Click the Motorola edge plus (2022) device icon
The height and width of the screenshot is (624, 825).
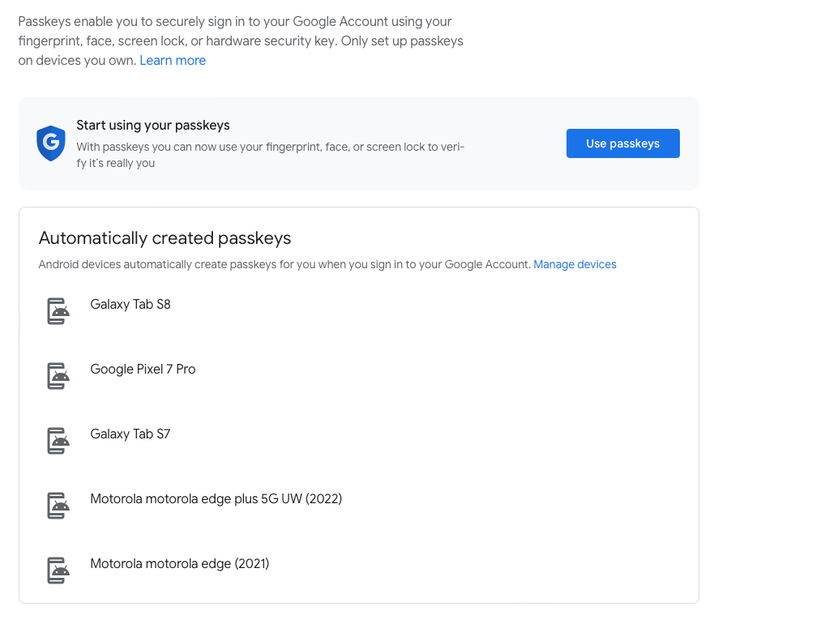coord(57,504)
